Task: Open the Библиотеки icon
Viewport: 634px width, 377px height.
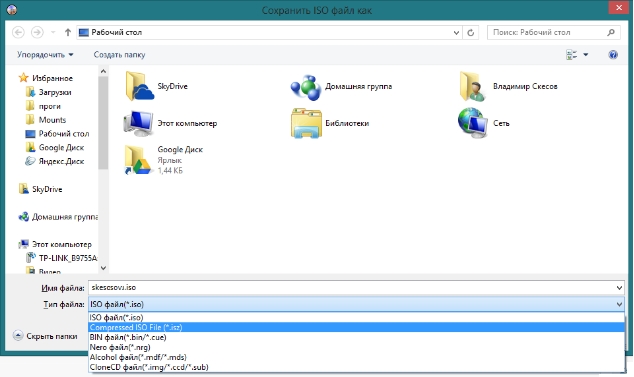Action: (x=306, y=123)
